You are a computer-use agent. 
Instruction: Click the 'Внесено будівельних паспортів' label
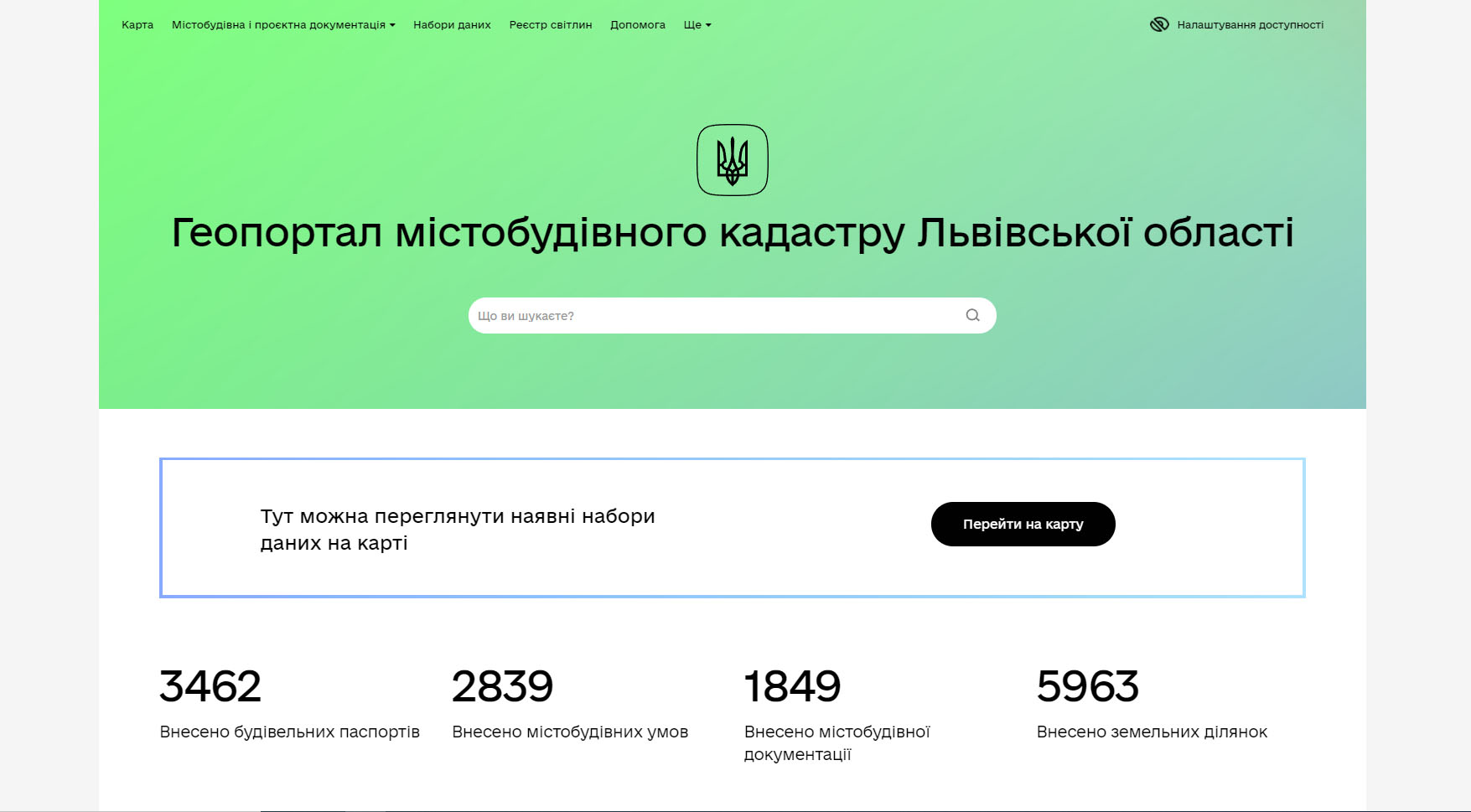(289, 732)
